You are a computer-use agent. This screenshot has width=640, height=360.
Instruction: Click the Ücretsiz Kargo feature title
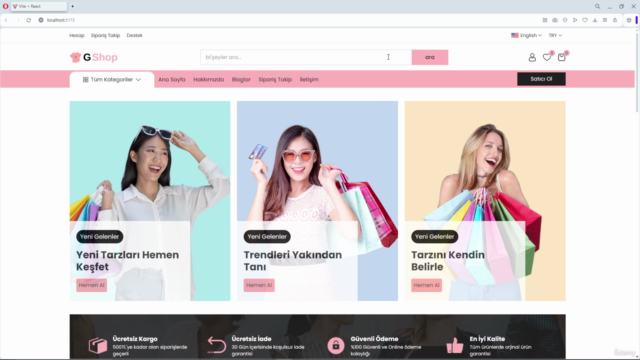tap(135, 339)
